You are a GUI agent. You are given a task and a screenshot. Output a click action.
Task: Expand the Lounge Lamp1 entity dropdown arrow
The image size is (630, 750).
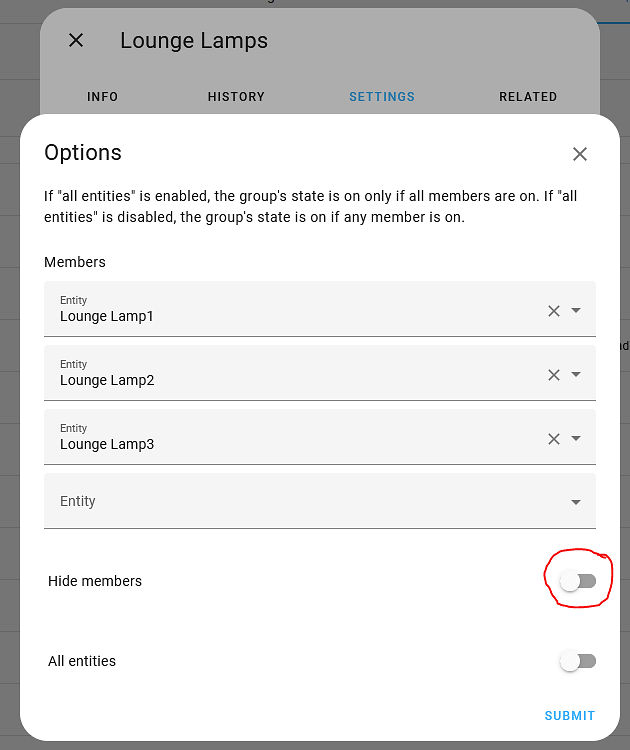pyautogui.click(x=576, y=311)
